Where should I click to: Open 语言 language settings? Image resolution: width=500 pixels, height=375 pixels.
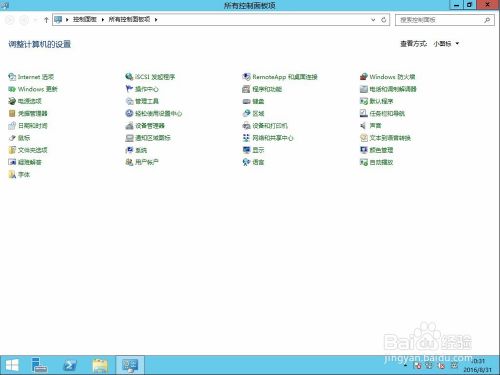tap(253, 162)
